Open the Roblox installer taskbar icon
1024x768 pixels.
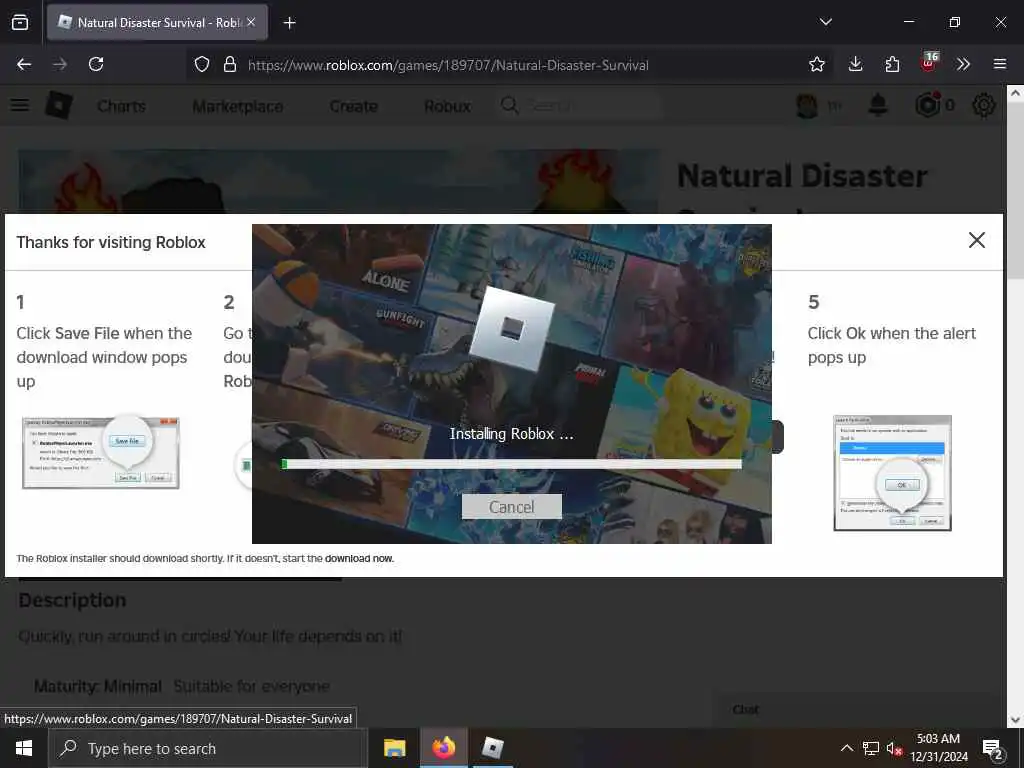point(492,748)
